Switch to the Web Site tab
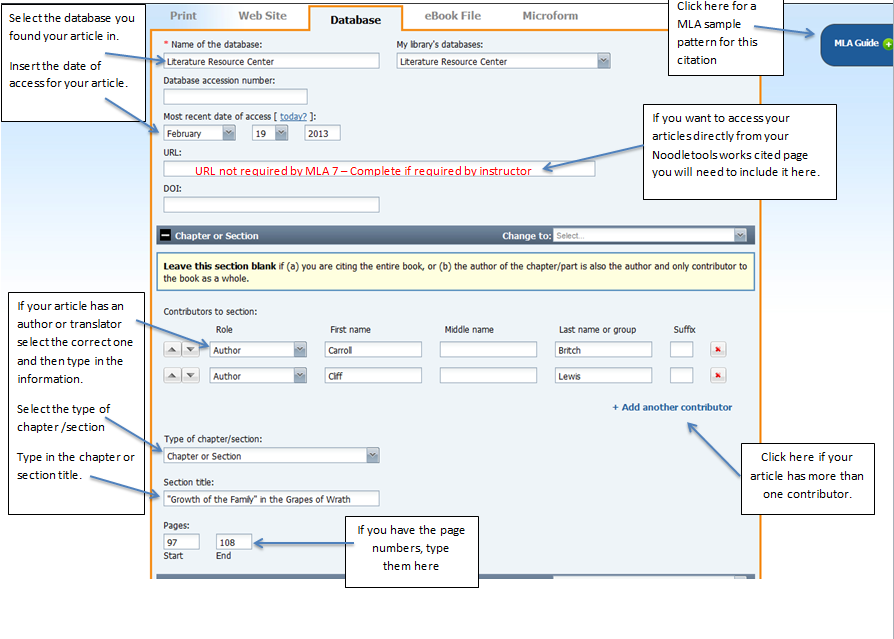Image resolution: width=894 pixels, height=639 pixels. tap(260, 16)
